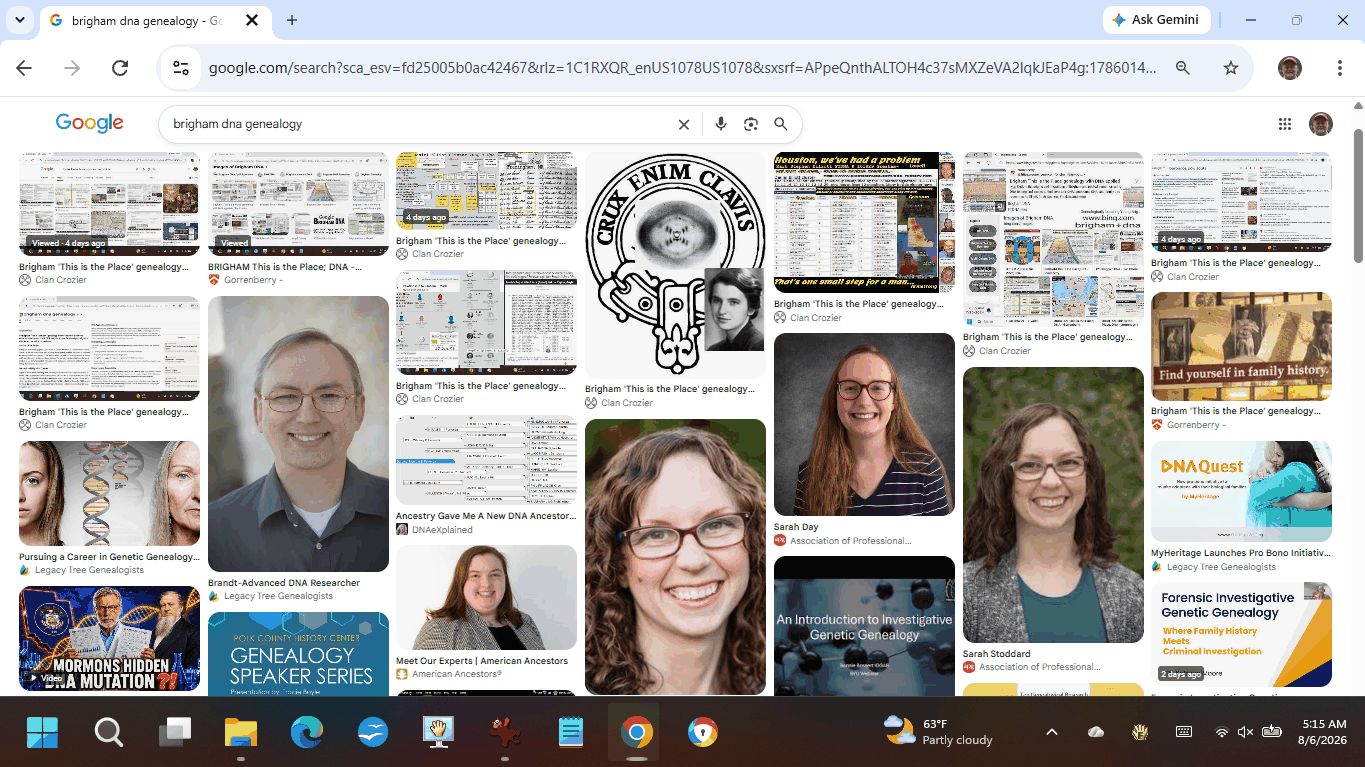Open the touch keyboard tray icon
Viewport: 1365px width, 767px height.
click(x=1184, y=732)
